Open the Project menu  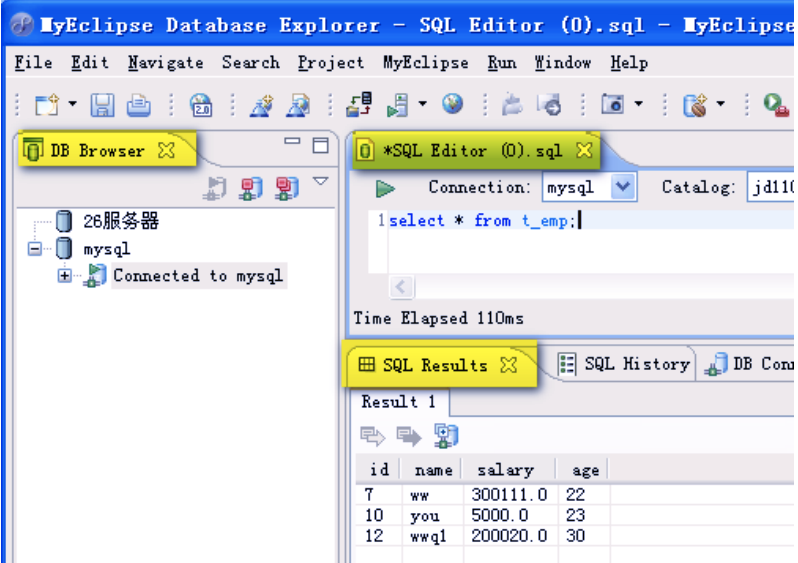pyautogui.click(x=331, y=63)
